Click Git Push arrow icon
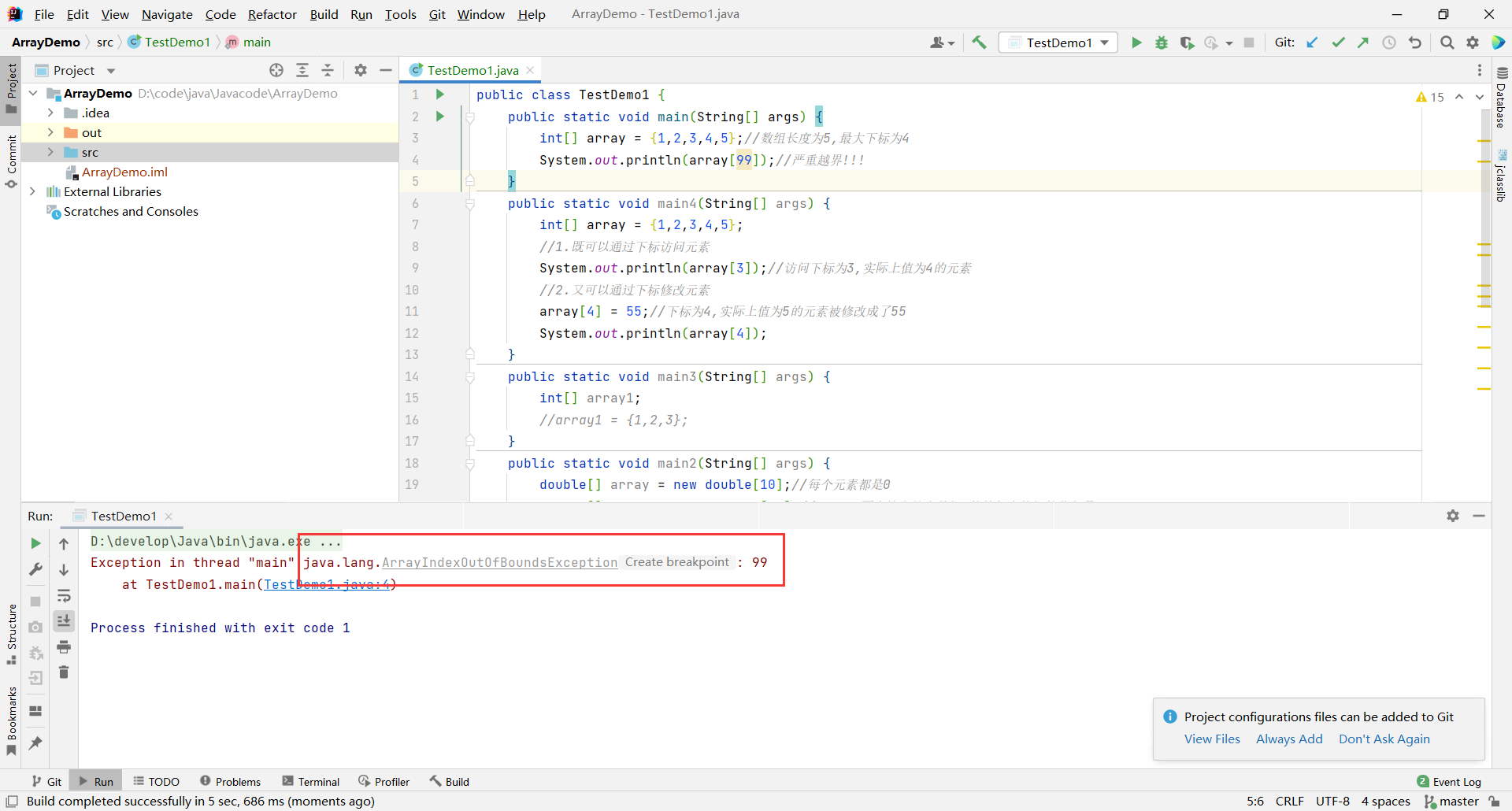Screen dimensions: 1512x811 [1363, 43]
